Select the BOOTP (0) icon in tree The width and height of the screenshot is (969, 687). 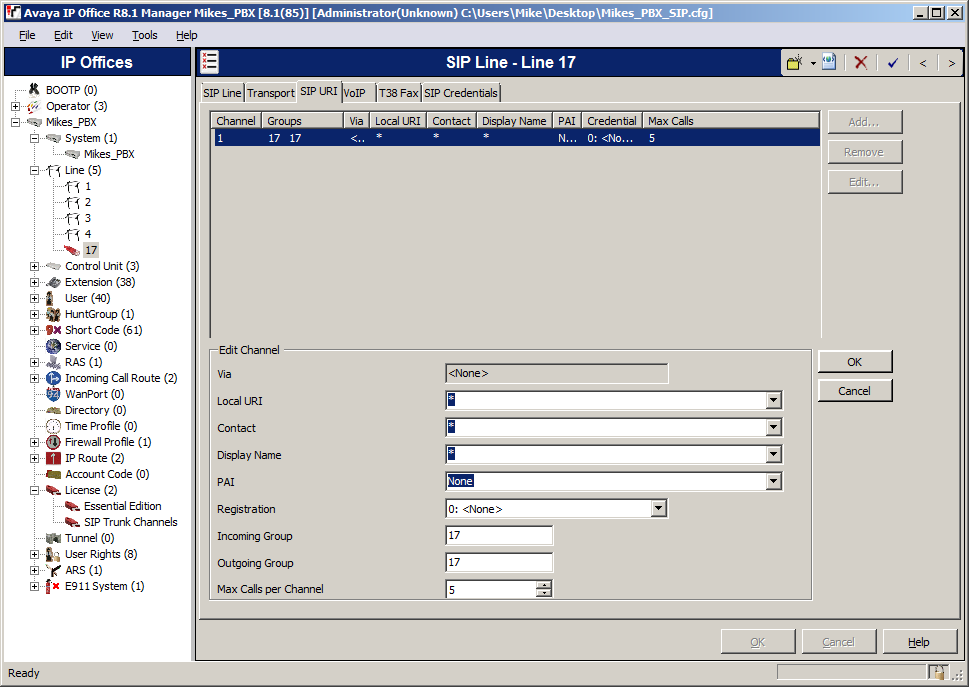click(x=34, y=90)
